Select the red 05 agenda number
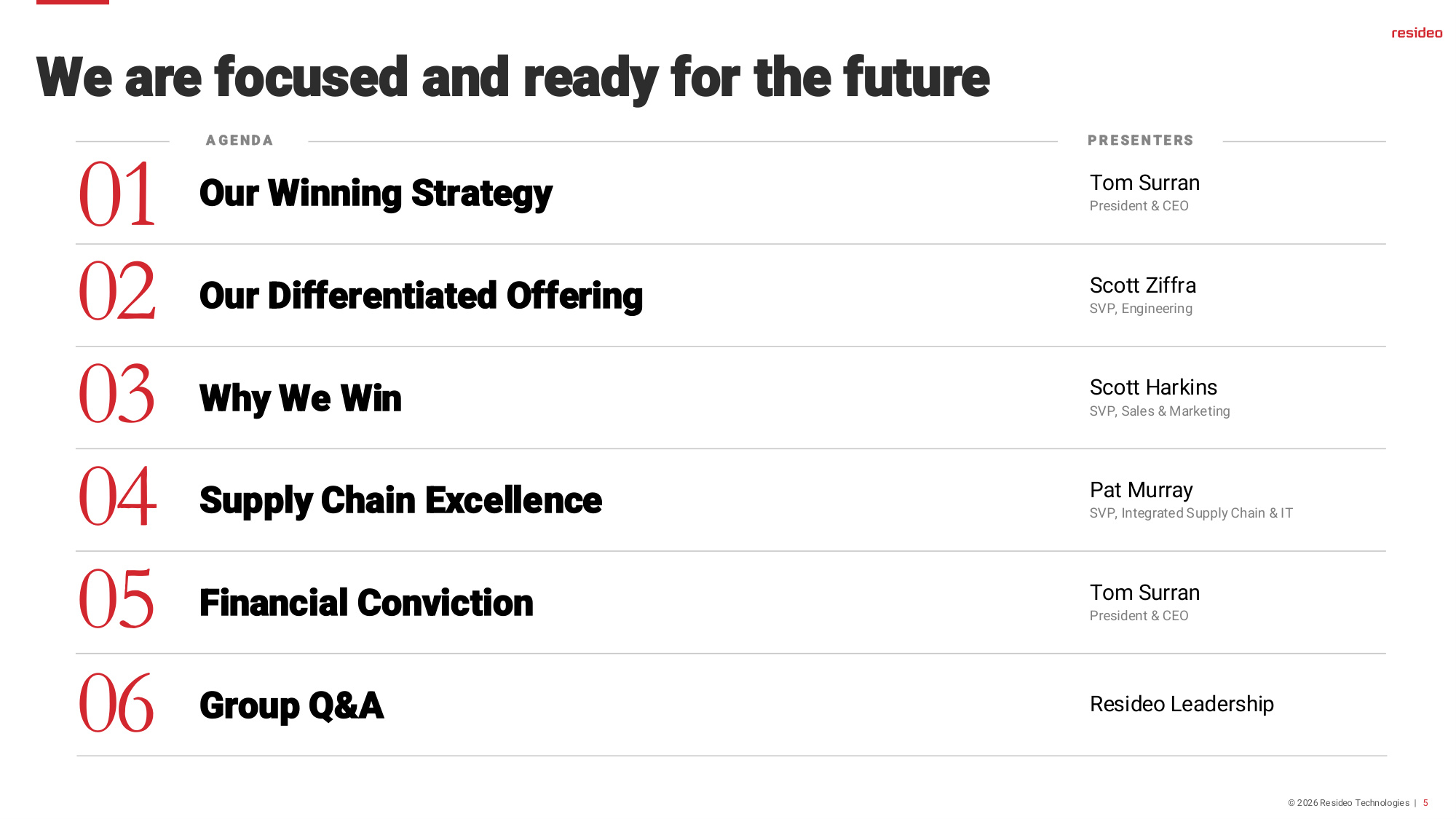Viewport: 1456px width, 819px height. point(117,598)
